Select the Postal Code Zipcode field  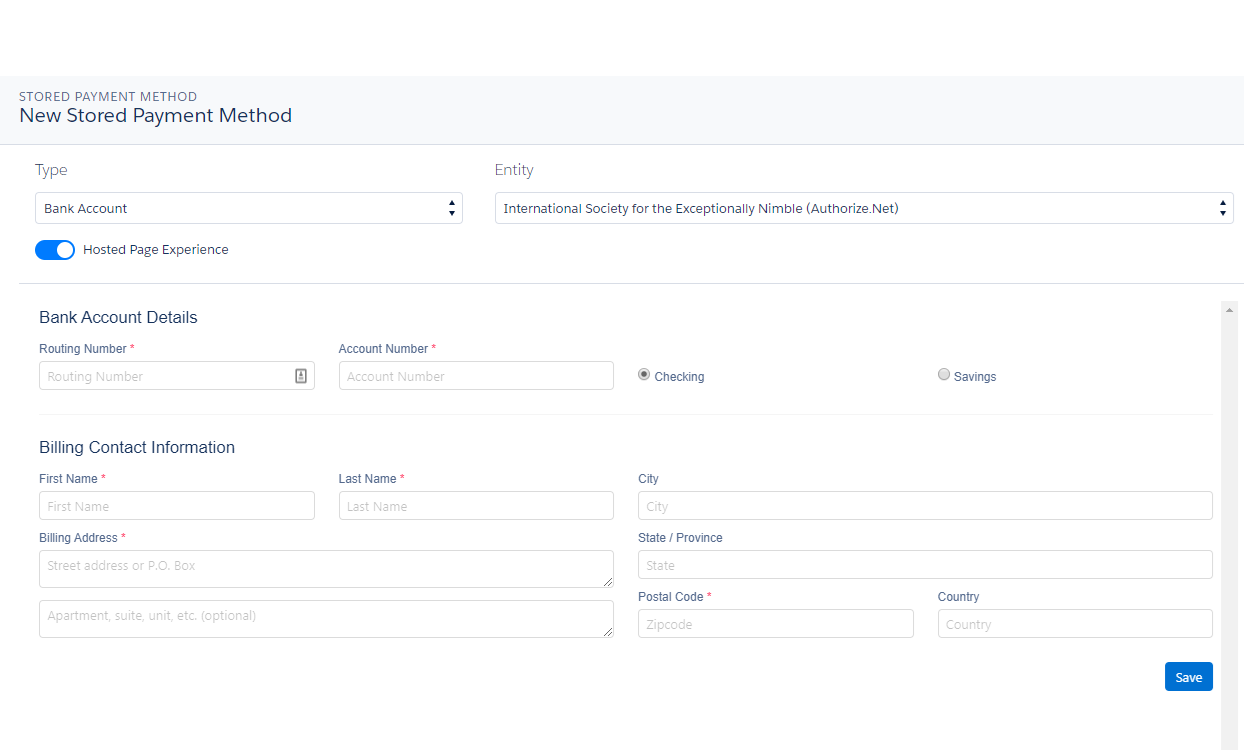pyautogui.click(x=775, y=624)
